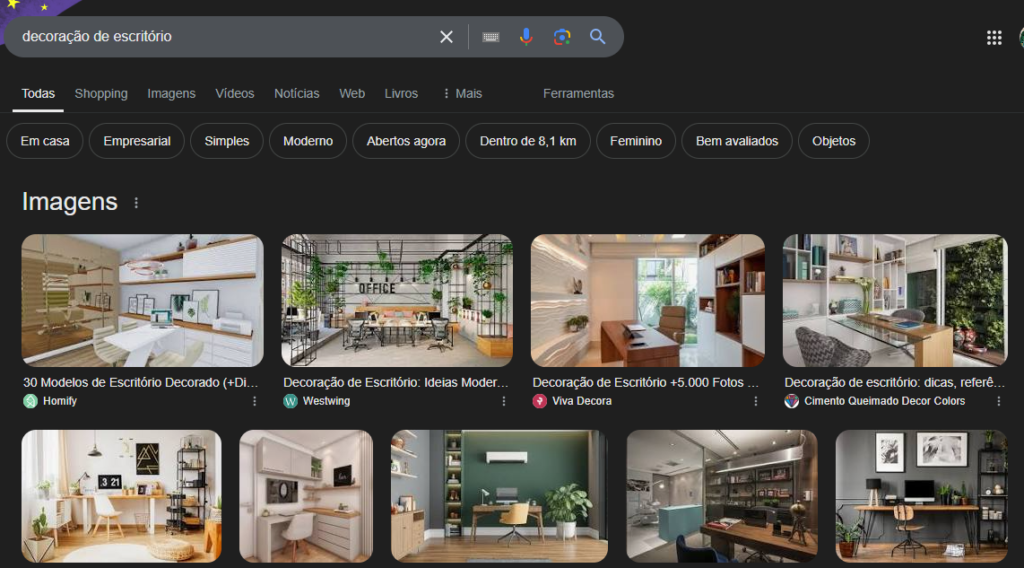Viewport: 1024px width, 568px height.
Task: Switch to the Livros tab
Action: (x=401, y=93)
